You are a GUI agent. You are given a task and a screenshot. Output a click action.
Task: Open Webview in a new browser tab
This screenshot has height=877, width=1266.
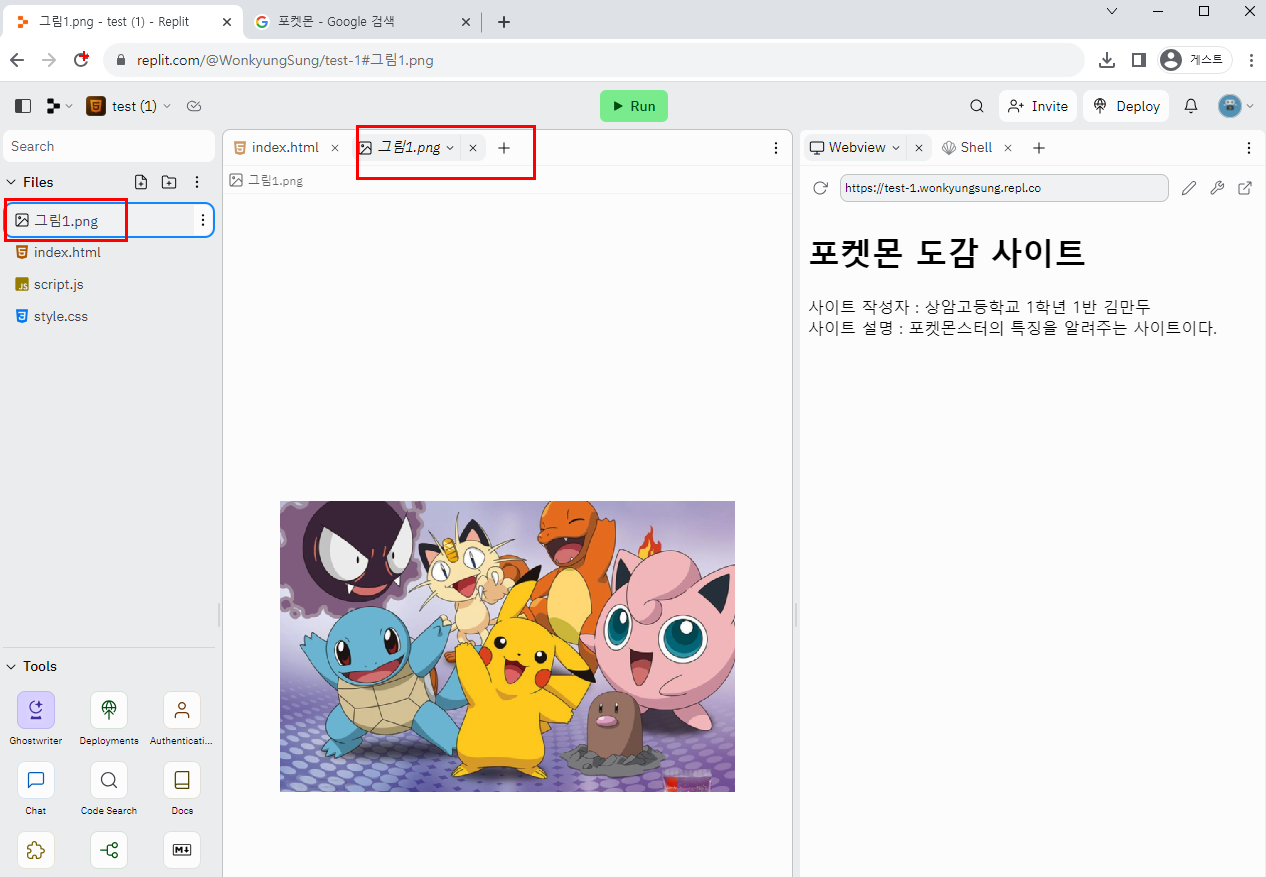[x=1245, y=188]
